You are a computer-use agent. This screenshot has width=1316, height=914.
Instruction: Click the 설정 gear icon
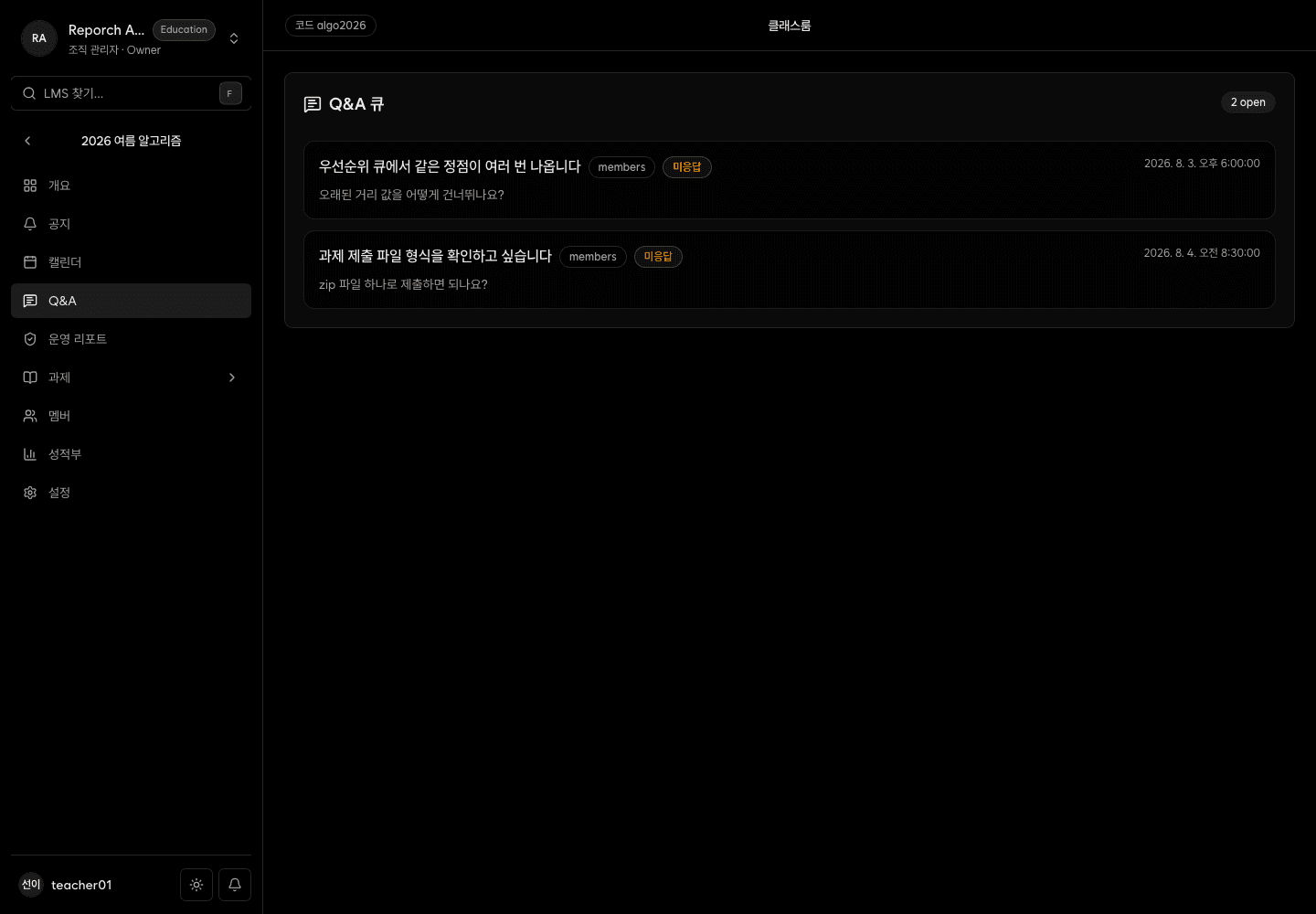pos(30,493)
